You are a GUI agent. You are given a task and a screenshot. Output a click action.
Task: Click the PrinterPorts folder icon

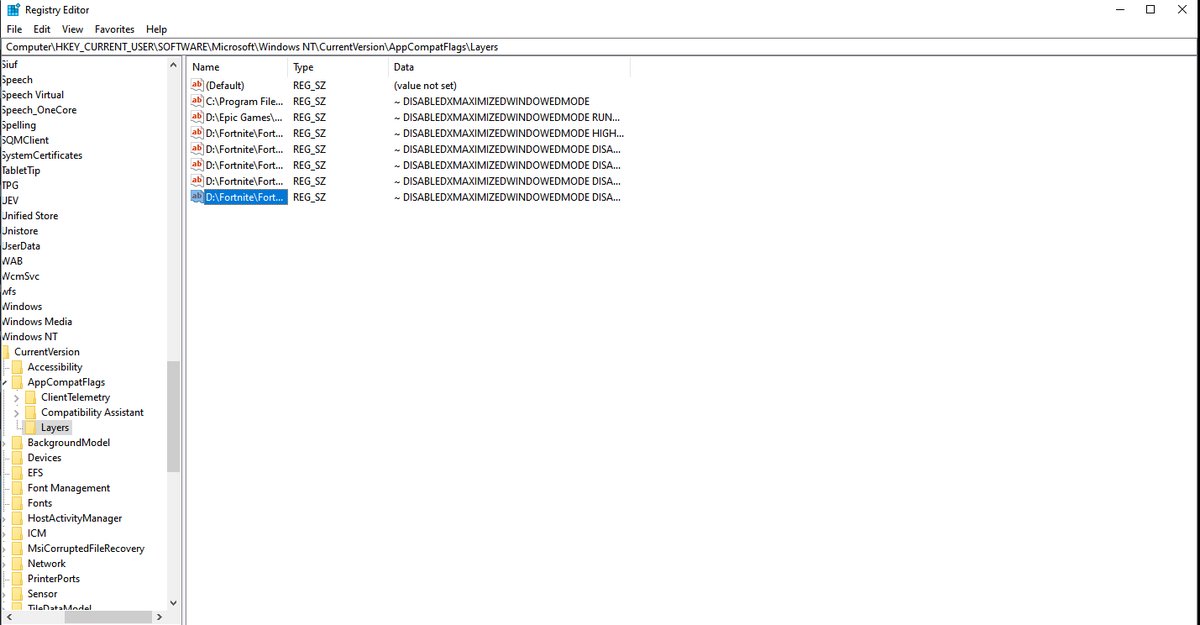click(18, 578)
